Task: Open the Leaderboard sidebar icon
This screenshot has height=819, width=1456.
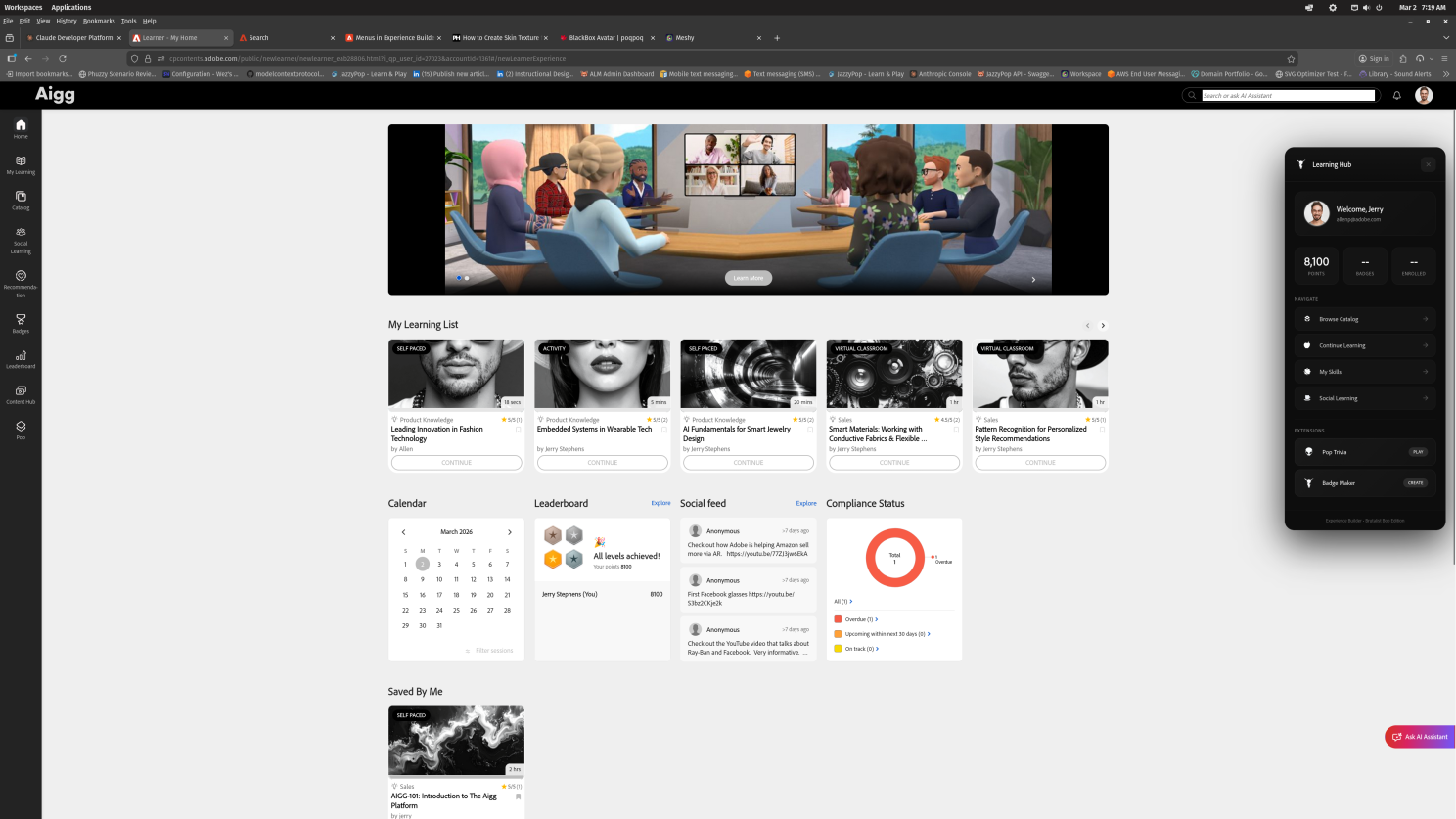Action: 21,359
